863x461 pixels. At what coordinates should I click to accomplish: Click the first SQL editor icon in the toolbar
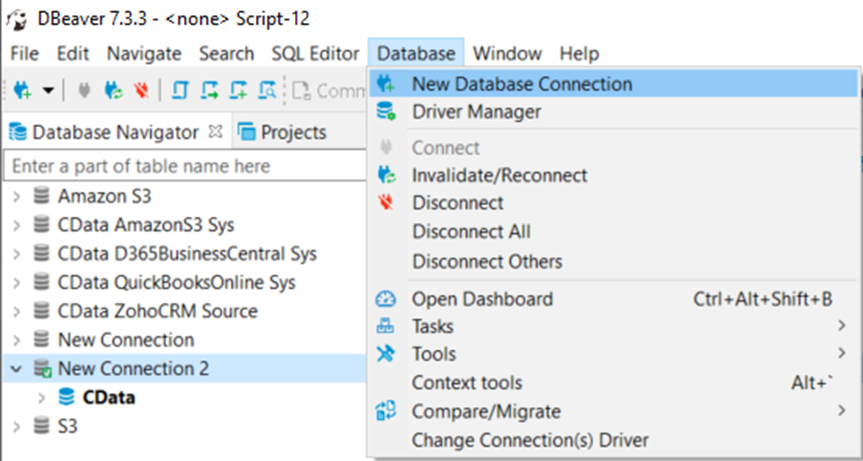pos(181,91)
